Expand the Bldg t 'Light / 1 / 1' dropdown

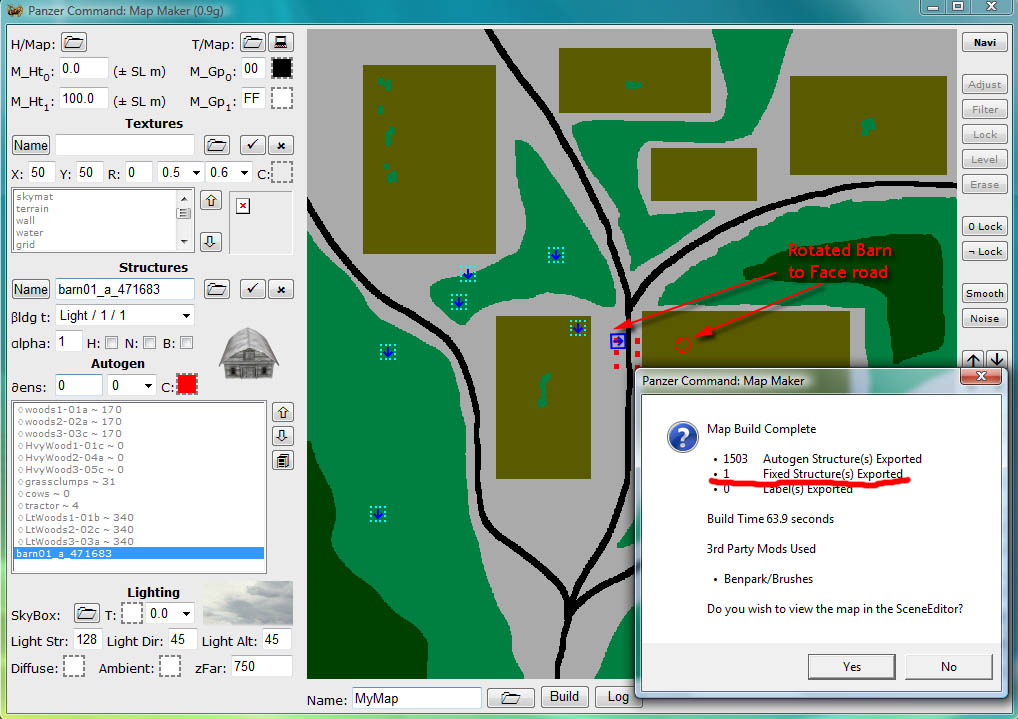point(125,316)
